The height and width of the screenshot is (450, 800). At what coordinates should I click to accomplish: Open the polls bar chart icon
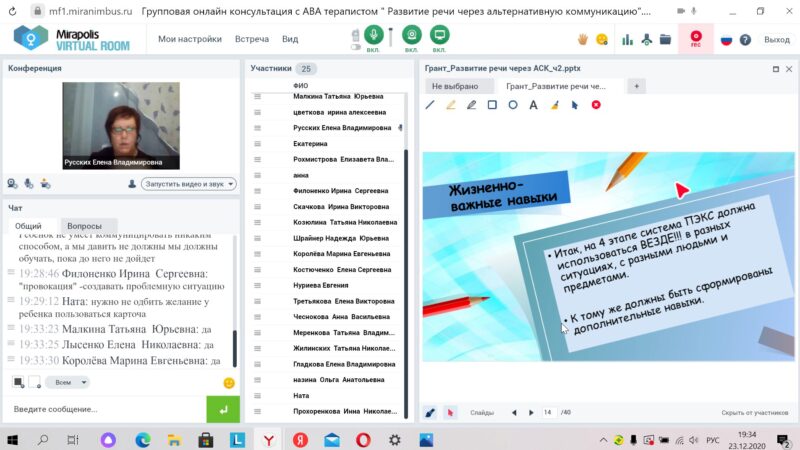628,39
